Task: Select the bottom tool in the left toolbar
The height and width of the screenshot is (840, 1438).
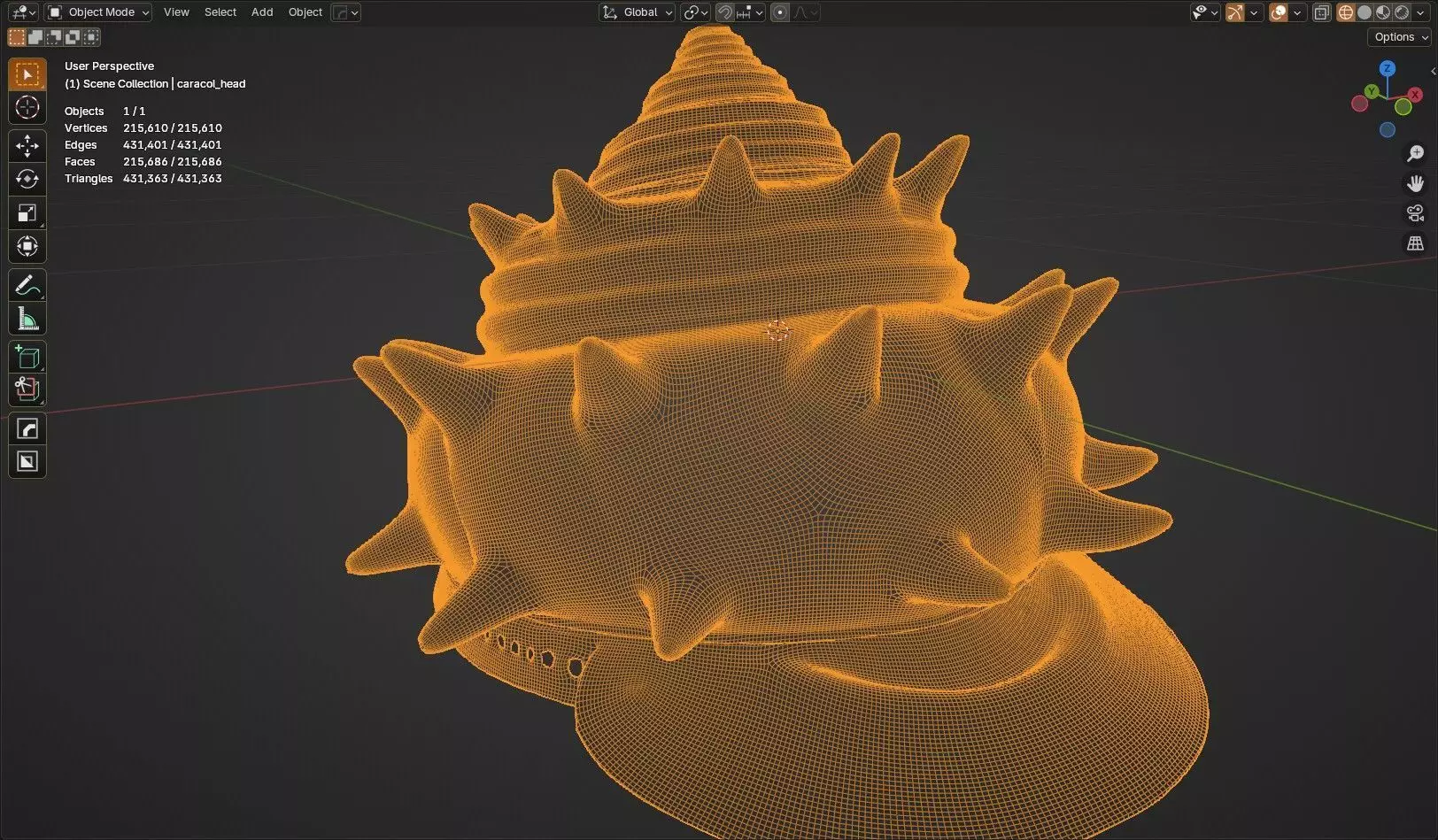Action: 27,462
